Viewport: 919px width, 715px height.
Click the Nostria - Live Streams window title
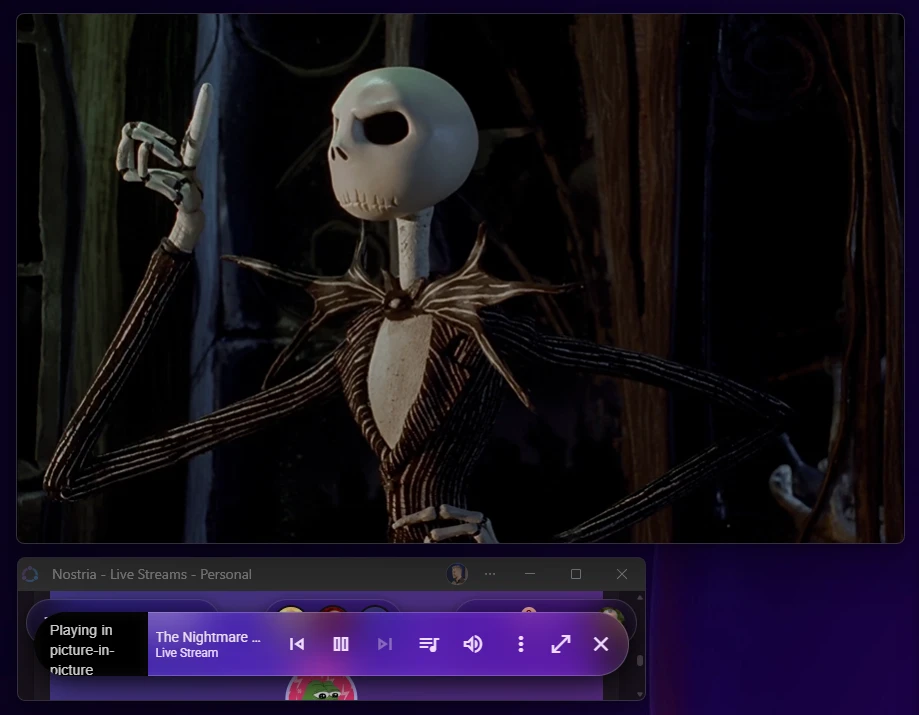[152, 574]
